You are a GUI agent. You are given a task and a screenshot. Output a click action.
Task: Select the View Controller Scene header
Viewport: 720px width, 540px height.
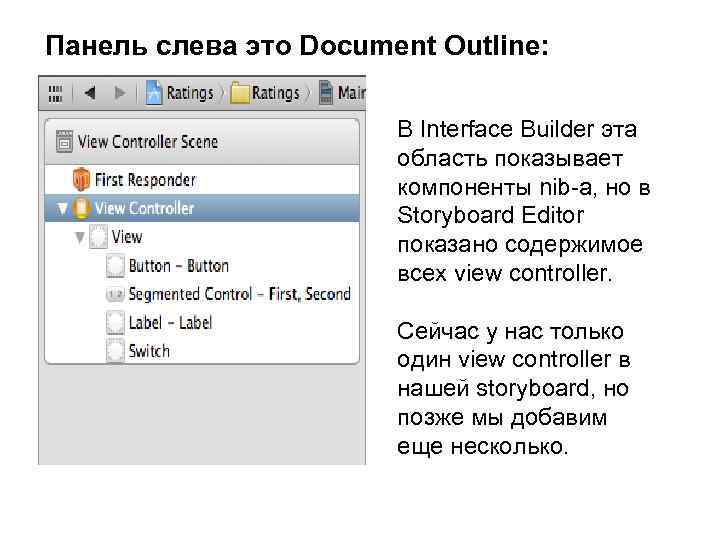point(202,142)
